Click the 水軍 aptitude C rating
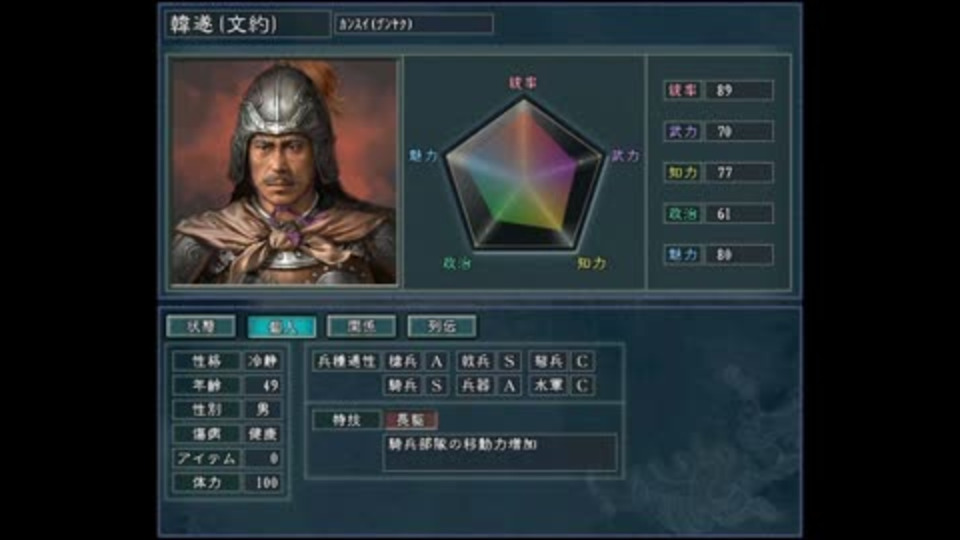Viewport: 960px width, 540px height. tap(582, 386)
